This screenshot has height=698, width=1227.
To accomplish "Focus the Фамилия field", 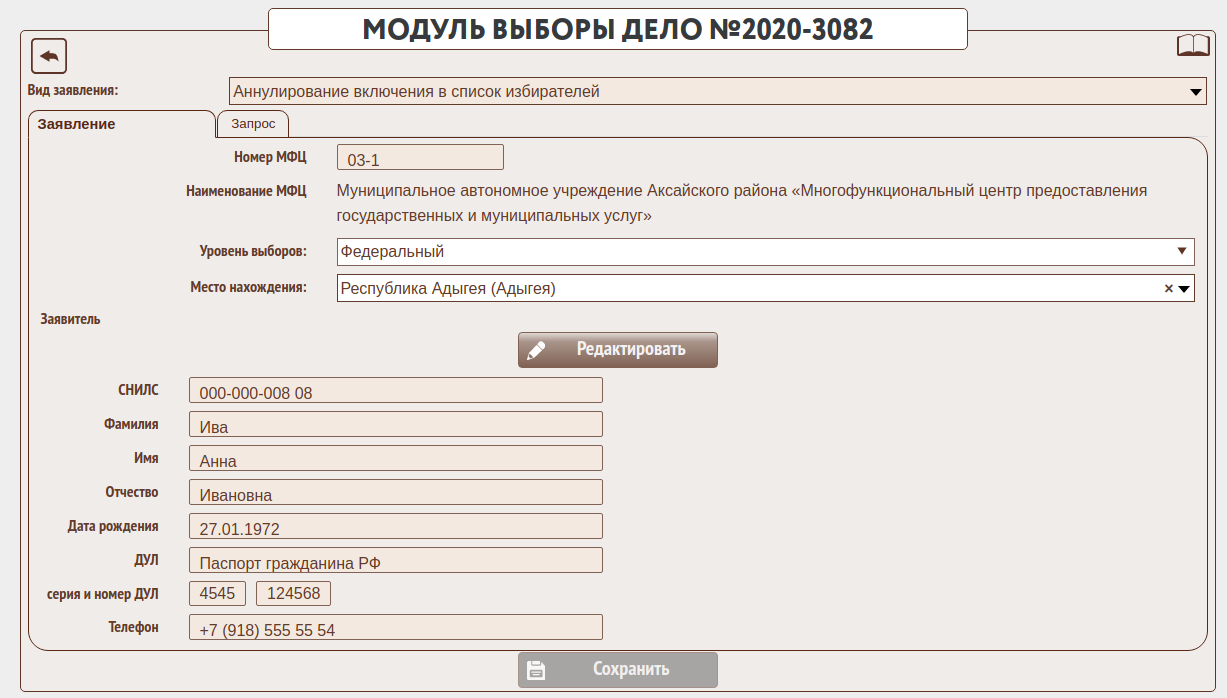I will (395, 425).
